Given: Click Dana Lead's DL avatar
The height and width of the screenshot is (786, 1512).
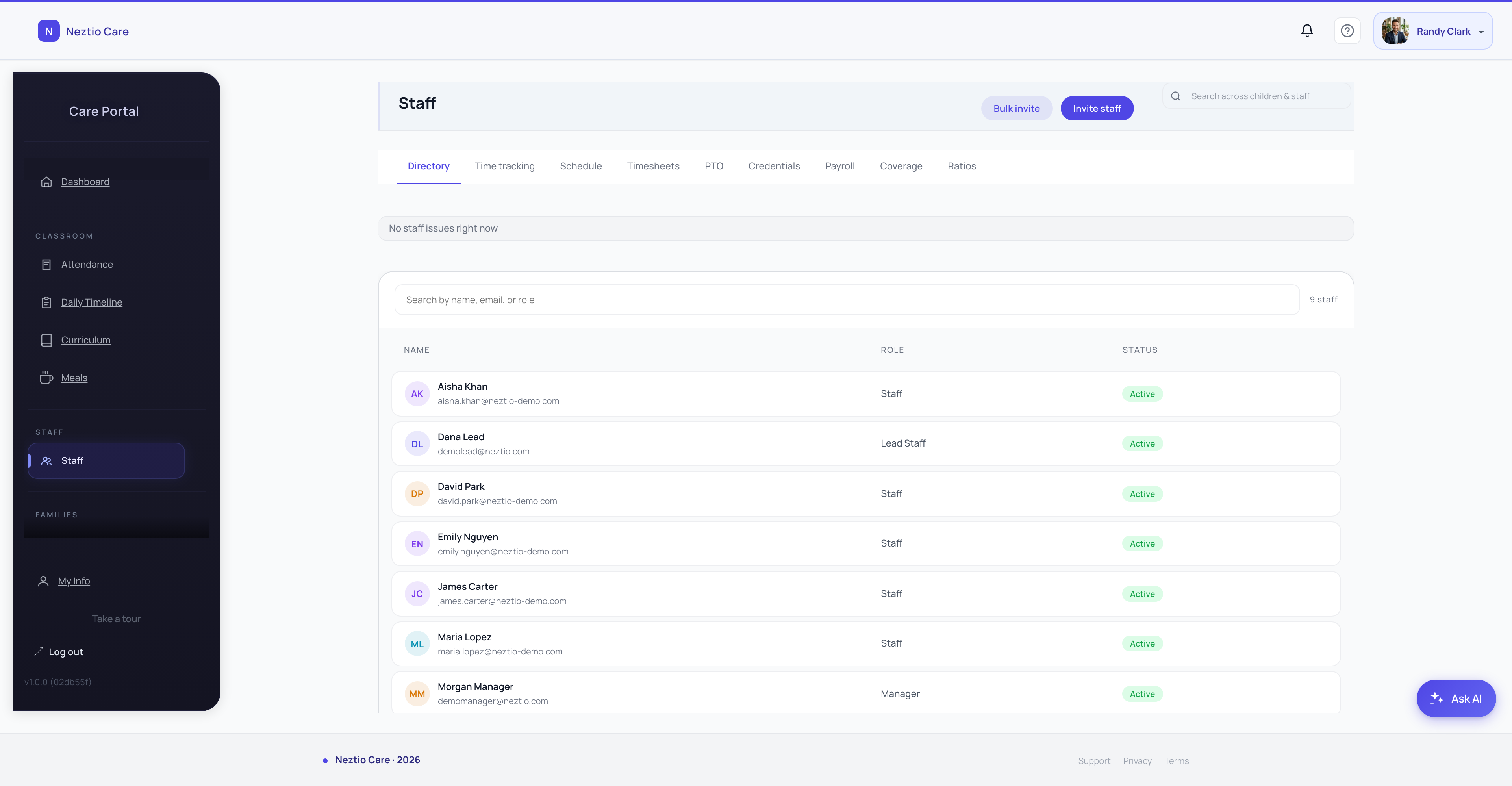Looking at the screenshot, I should tap(417, 444).
